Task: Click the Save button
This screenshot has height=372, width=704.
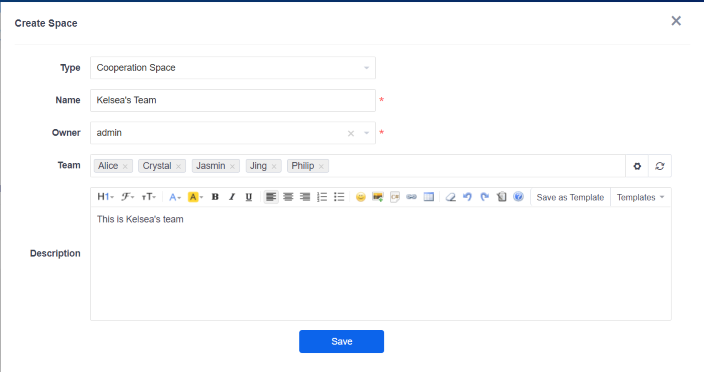Action: pyautogui.click(x=341, y=341)
